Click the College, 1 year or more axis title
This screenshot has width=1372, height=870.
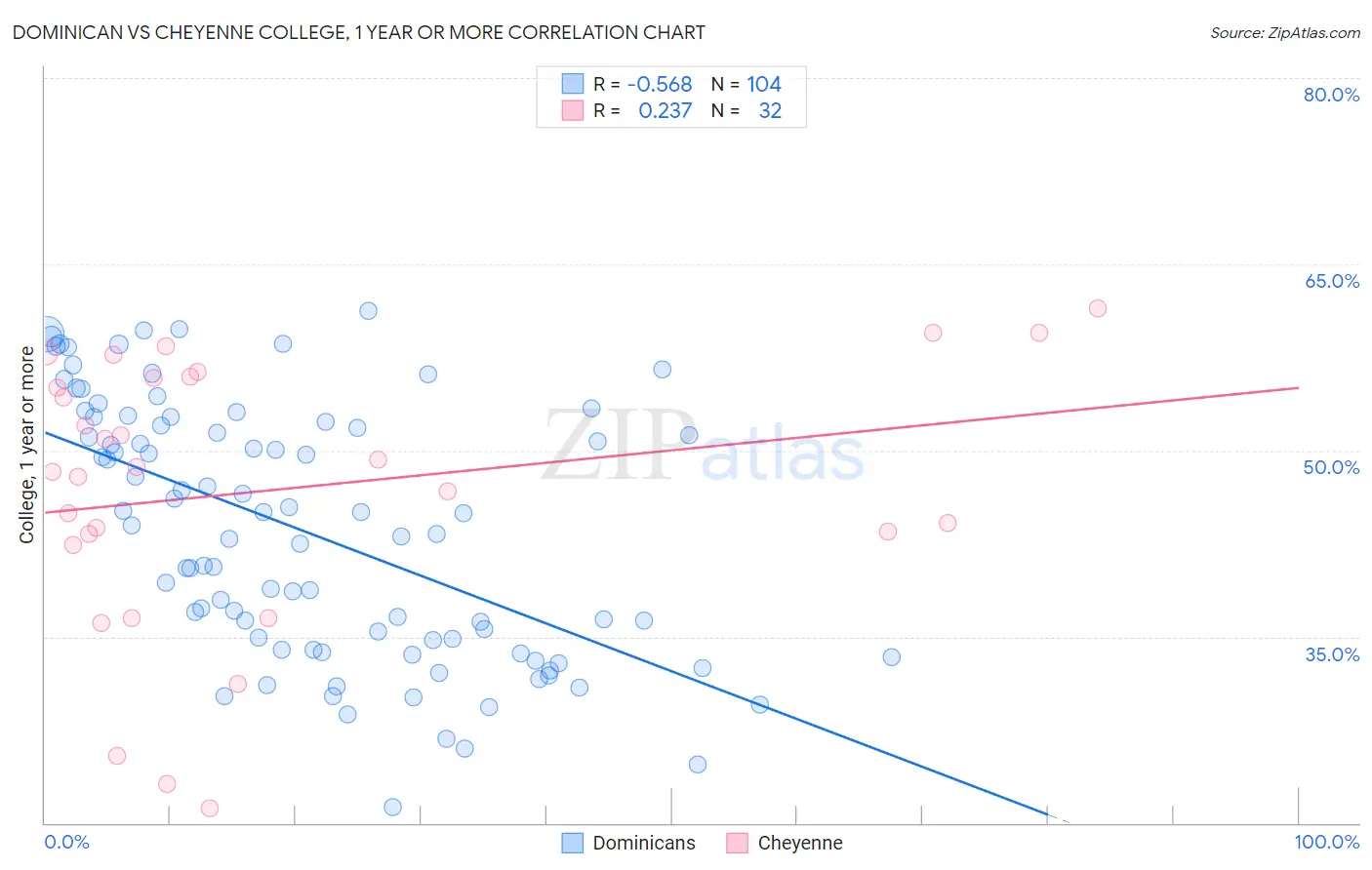[27, 445]
